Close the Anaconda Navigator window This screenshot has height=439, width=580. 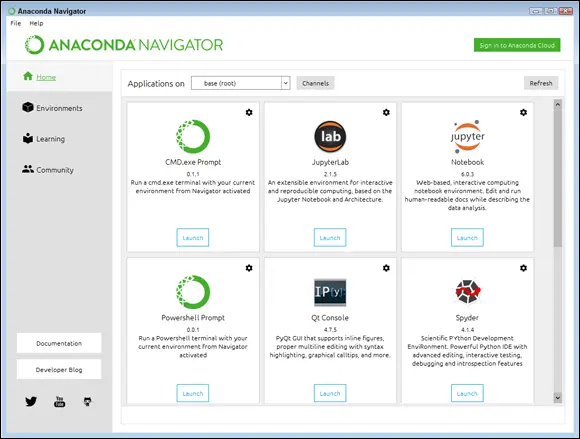pyautogui.click(x=566, y=11)
